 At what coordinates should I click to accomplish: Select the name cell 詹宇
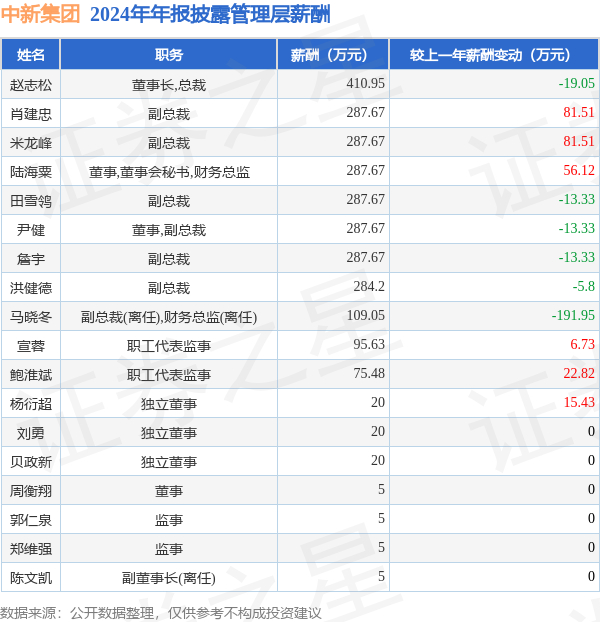pos(31,259)
